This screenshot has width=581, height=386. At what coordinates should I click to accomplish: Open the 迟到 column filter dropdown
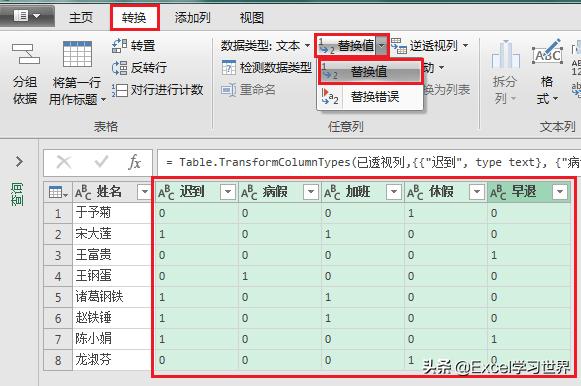228,192
